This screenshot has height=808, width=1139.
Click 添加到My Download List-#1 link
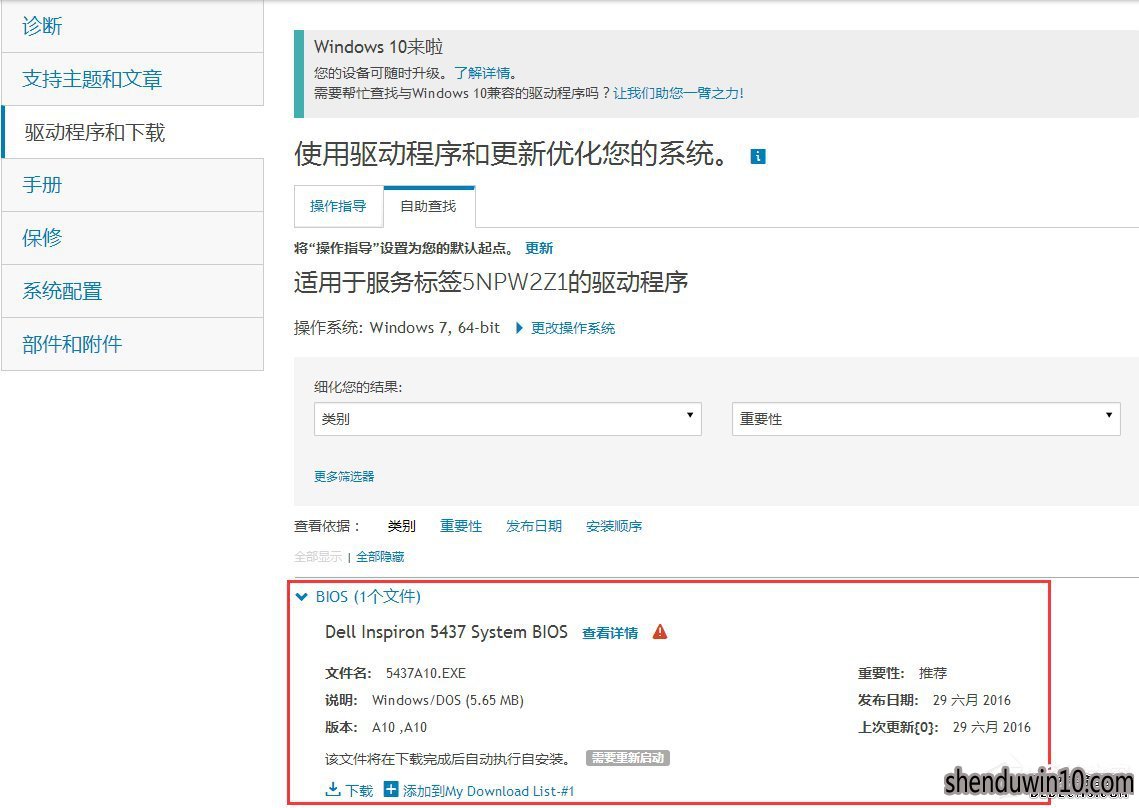pos(489,791)
